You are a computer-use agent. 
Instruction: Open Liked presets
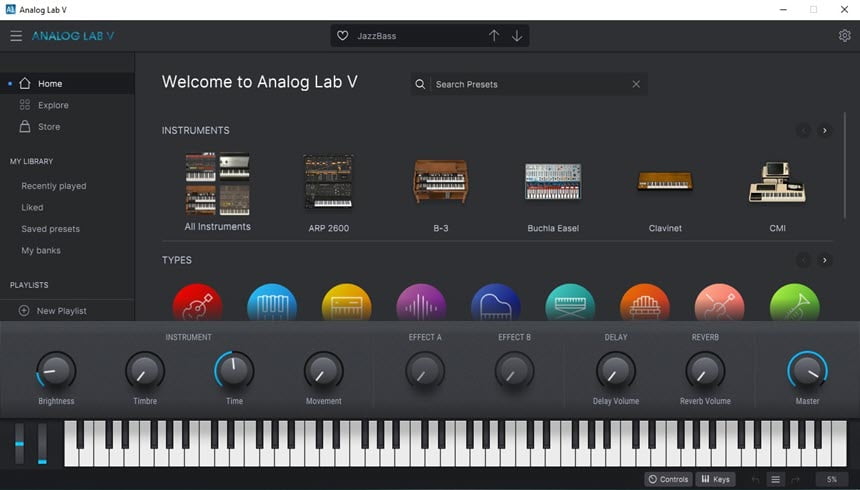32,207
